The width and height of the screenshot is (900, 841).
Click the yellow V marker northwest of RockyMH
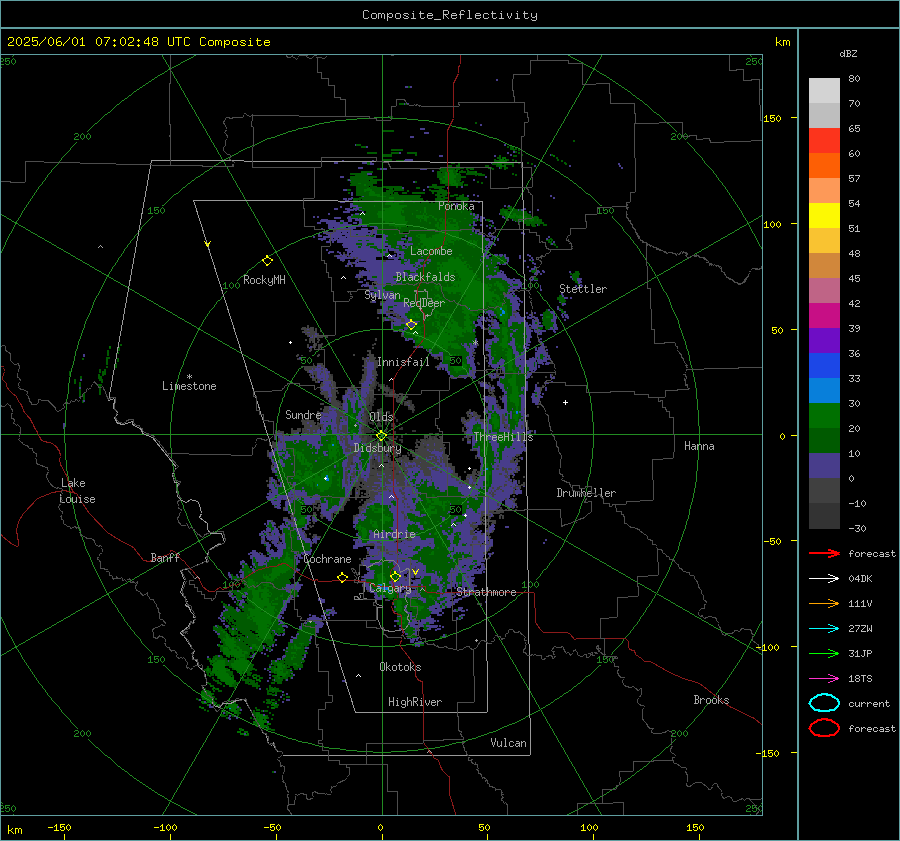click(x=208, y=244)
